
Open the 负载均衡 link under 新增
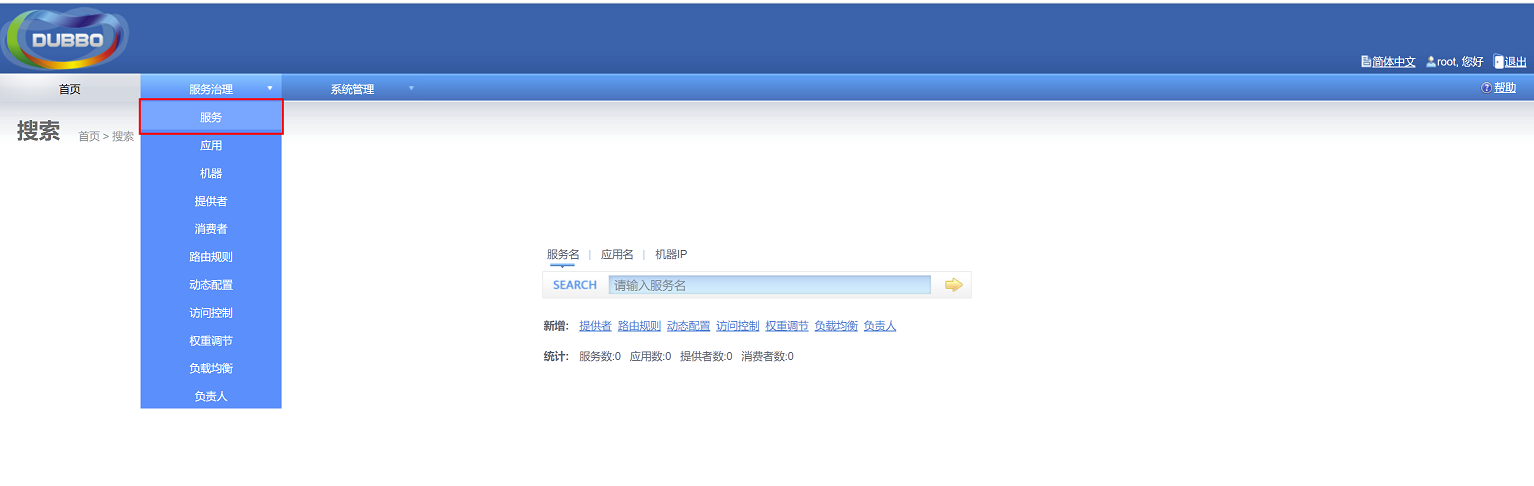pos(835,326)
